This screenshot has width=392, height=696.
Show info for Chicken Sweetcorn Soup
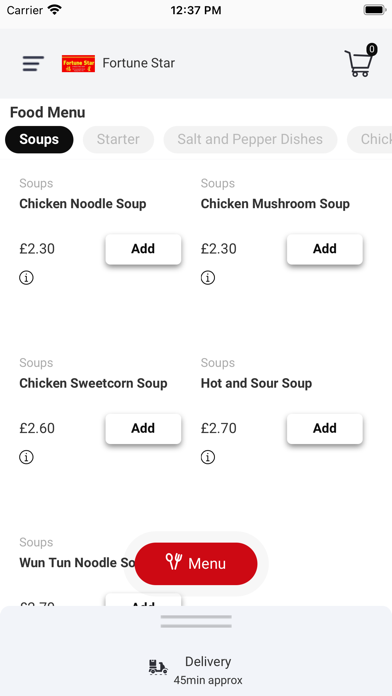26,457
